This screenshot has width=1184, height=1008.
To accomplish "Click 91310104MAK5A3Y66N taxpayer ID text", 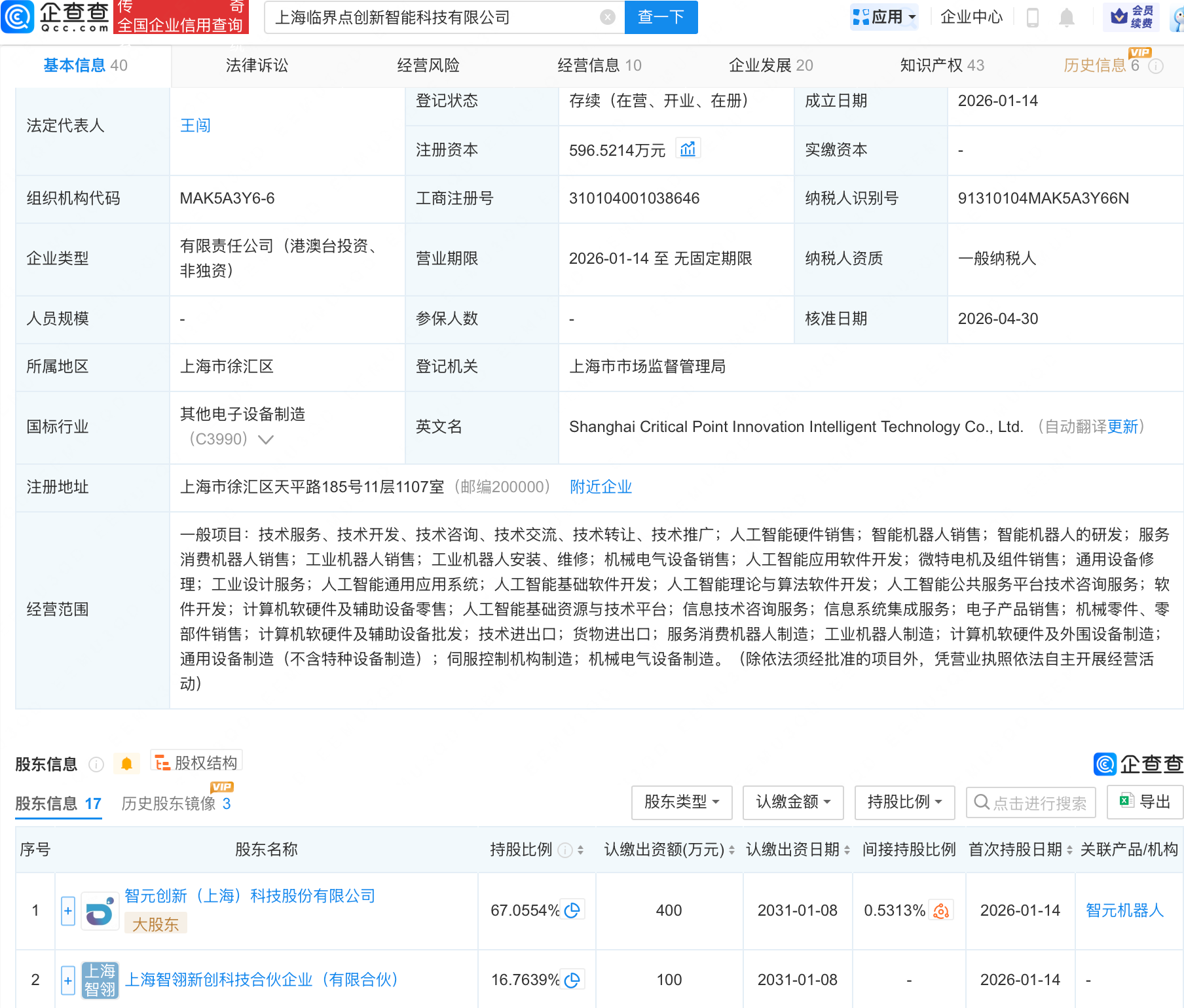I will coord(1043,198).
